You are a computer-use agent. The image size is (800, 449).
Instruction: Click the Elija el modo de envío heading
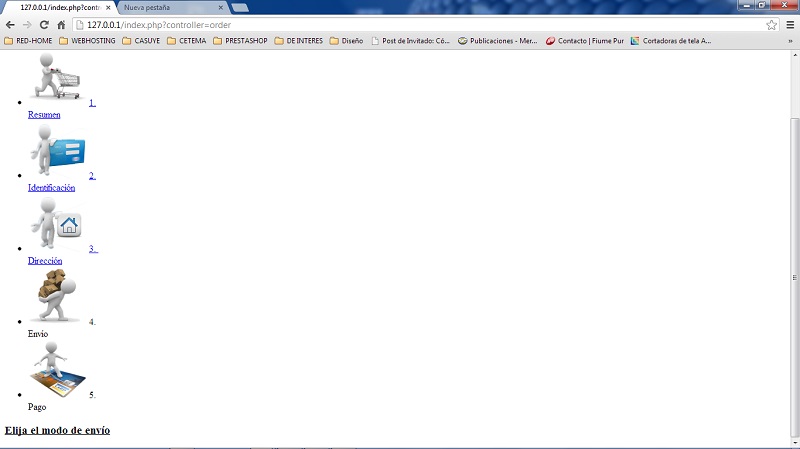(57, 430)
